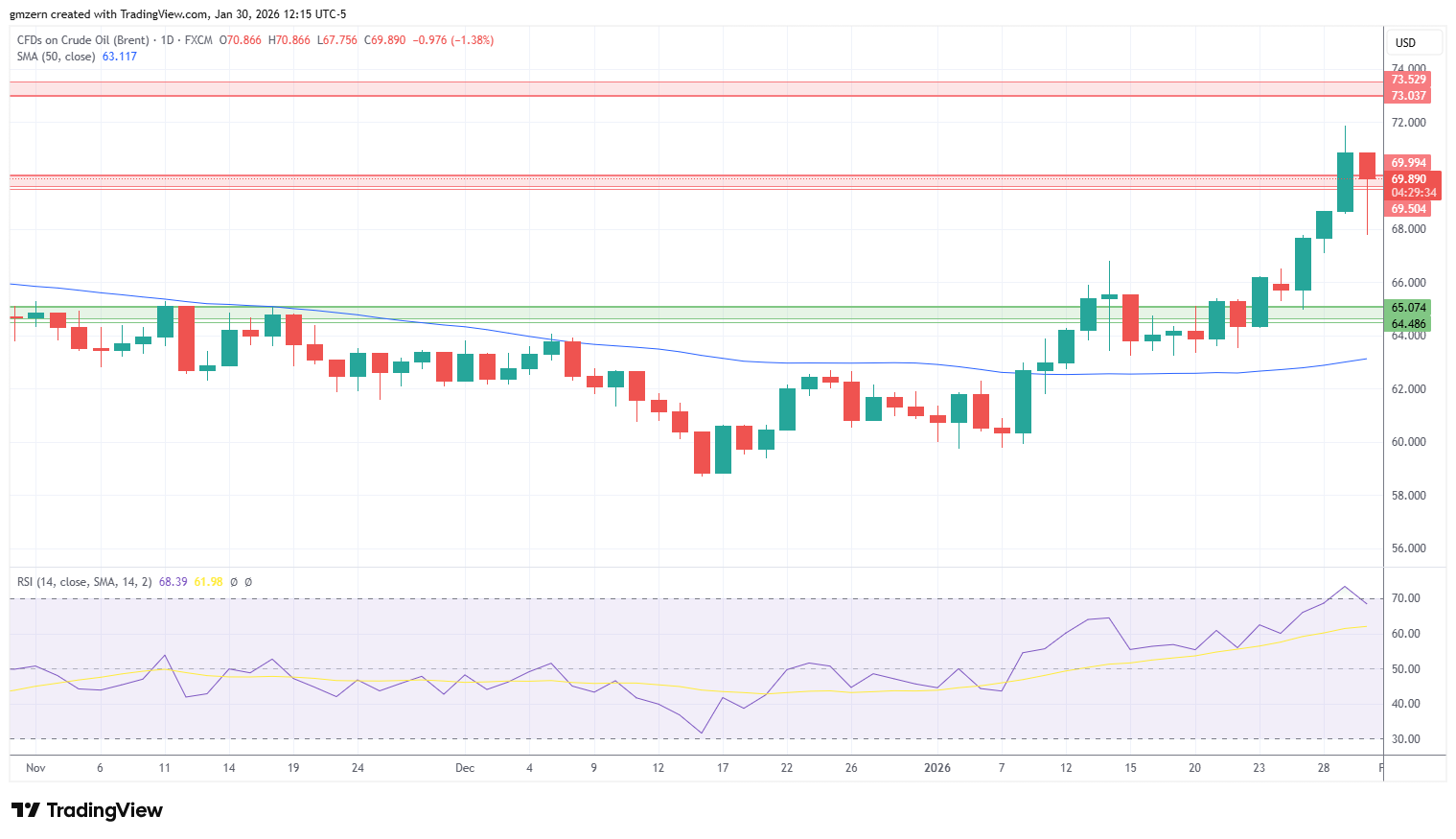Click the RSI moving average value 61.98

208,582
